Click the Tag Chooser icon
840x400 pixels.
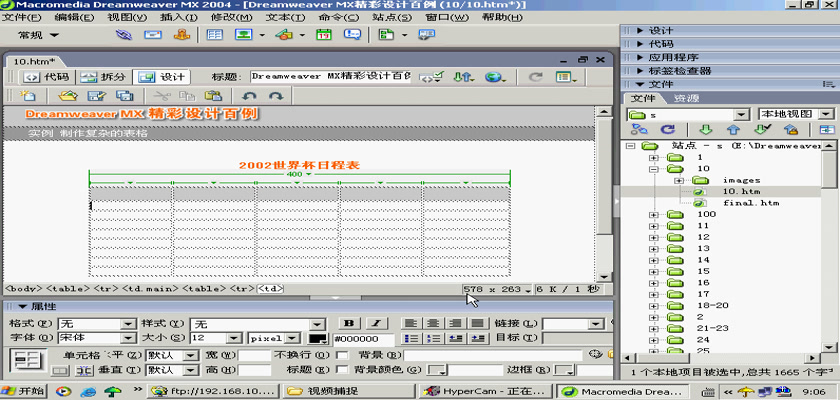coord(426,35)
